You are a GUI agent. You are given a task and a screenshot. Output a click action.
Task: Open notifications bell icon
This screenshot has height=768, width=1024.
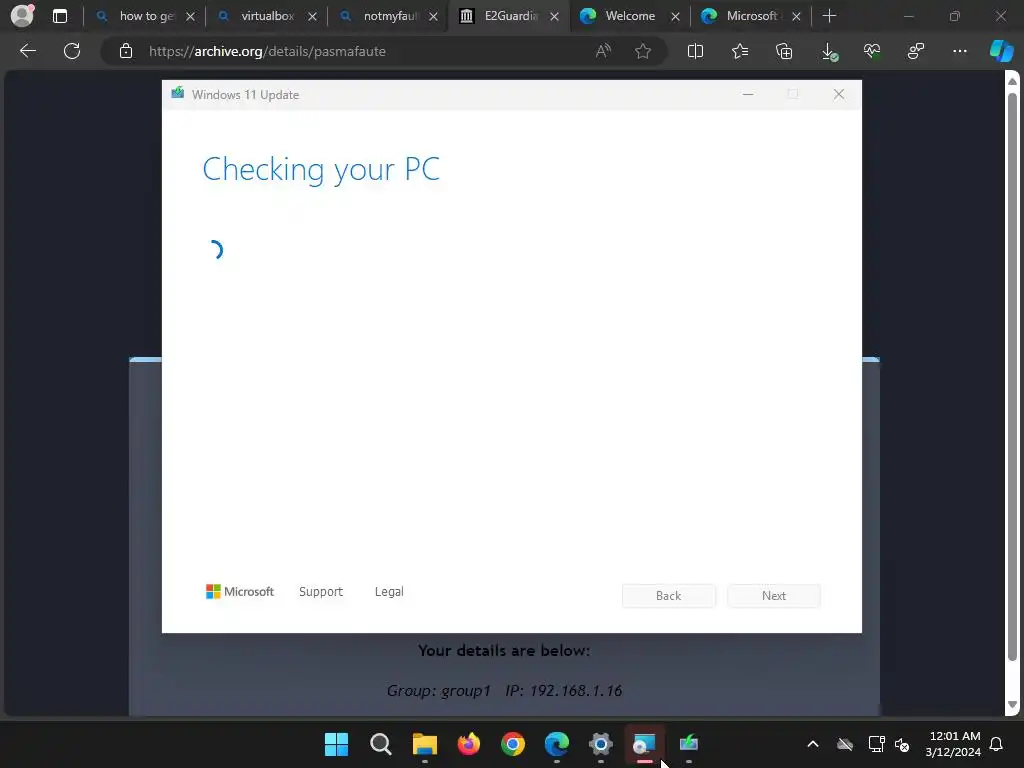(997, 744)
